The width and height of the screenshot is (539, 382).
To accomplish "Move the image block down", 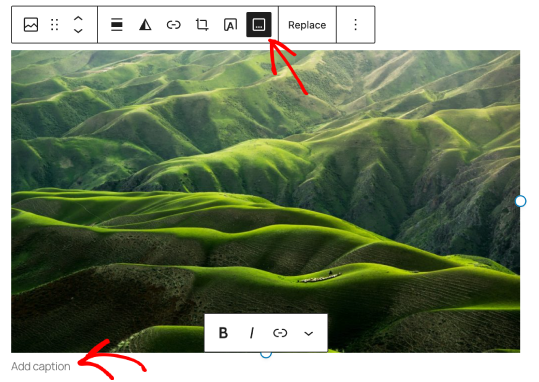I will [78, 31].
